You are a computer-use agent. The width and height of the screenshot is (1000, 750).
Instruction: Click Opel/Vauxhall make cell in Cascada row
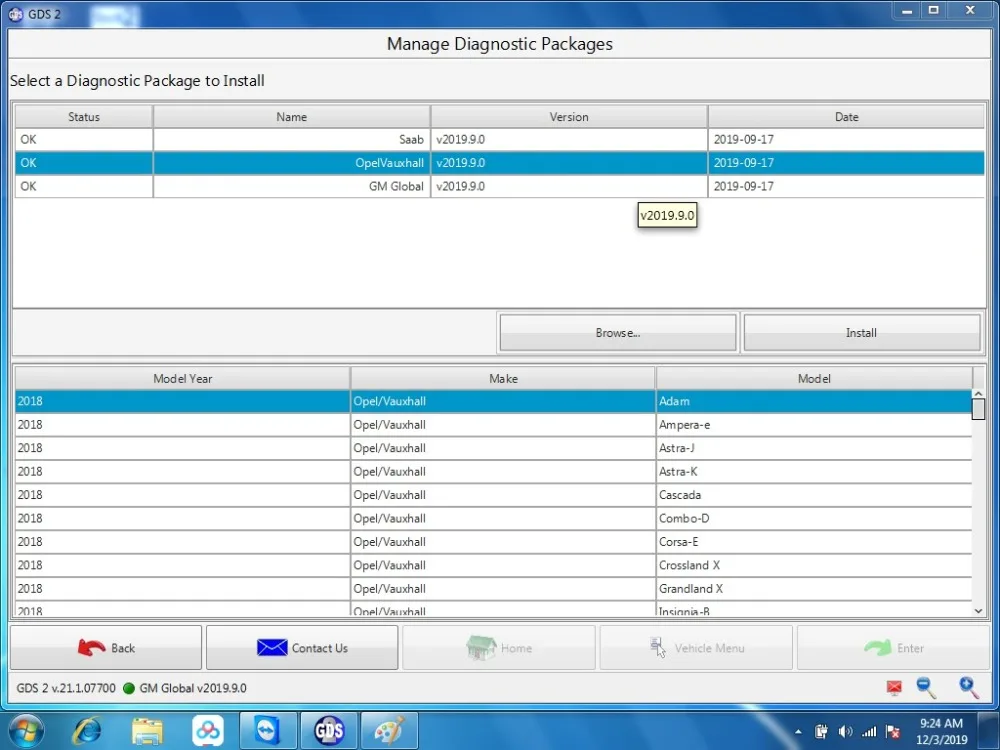[x=503, y=495]
